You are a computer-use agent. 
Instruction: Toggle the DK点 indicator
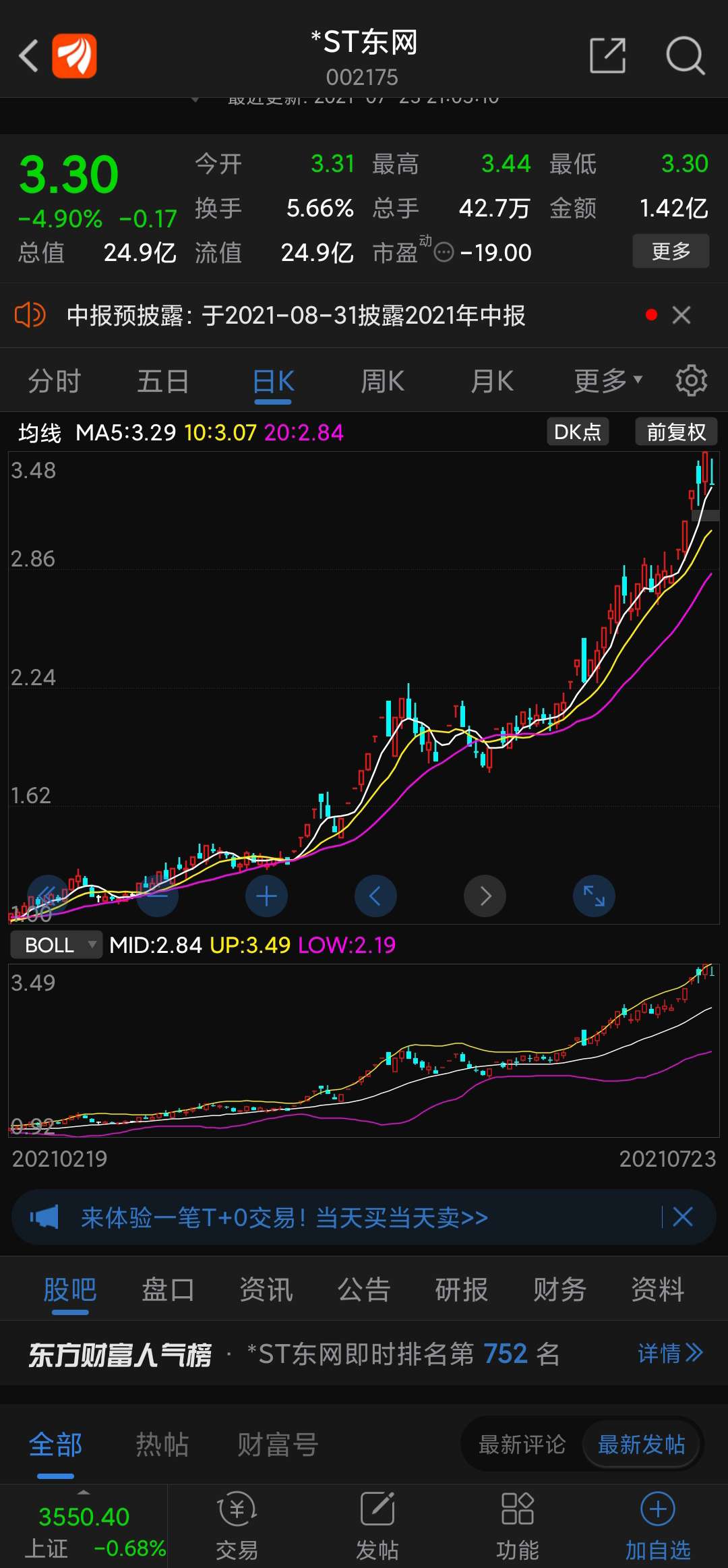(x=578, y=432)
